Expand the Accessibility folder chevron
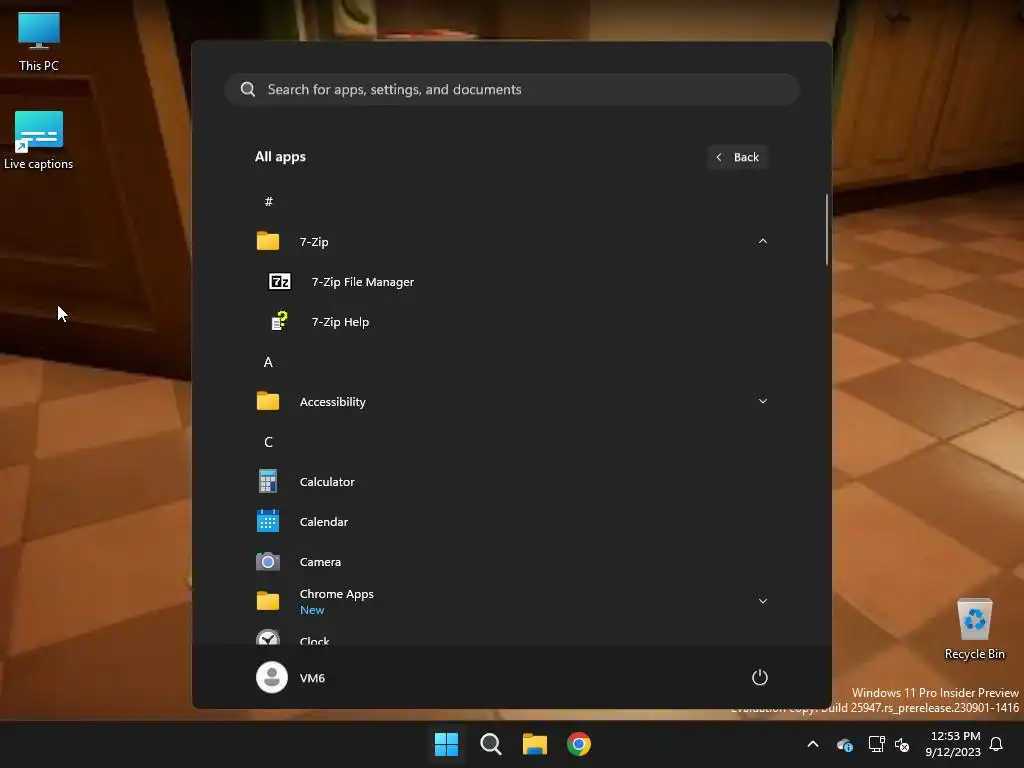 tap(762, 401)
